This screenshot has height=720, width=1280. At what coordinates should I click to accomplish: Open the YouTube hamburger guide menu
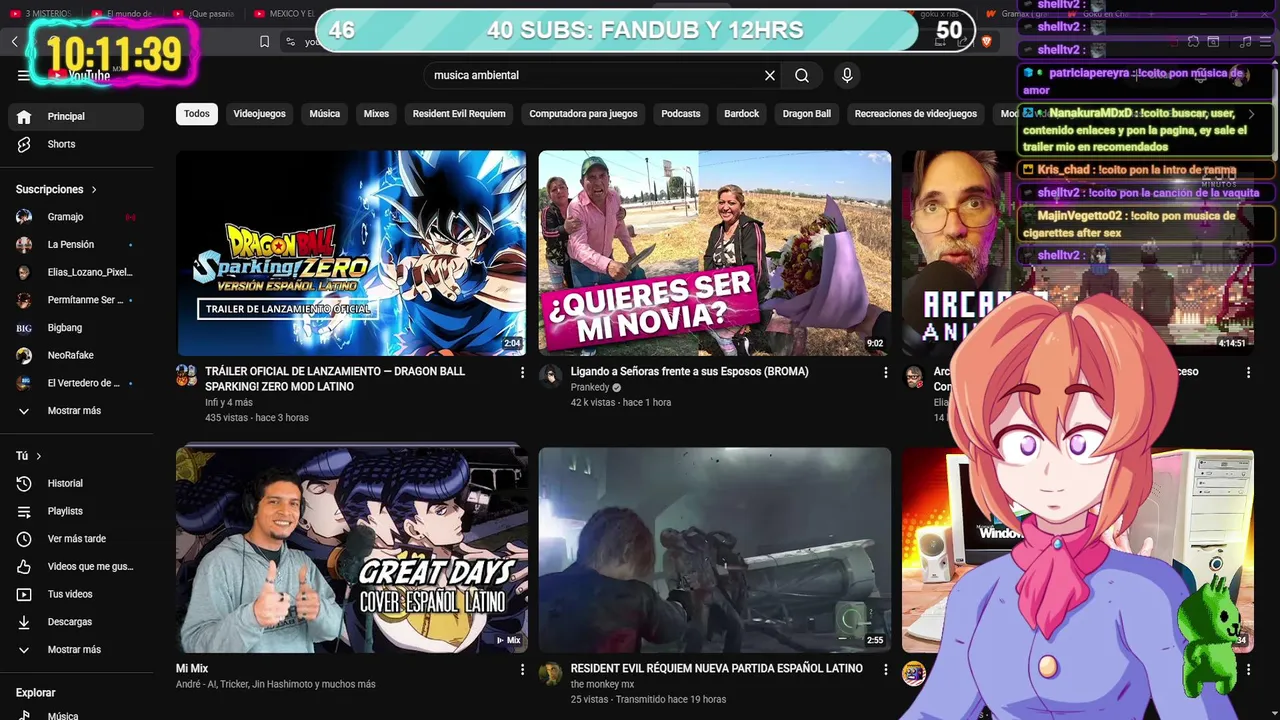coord(24,75)
